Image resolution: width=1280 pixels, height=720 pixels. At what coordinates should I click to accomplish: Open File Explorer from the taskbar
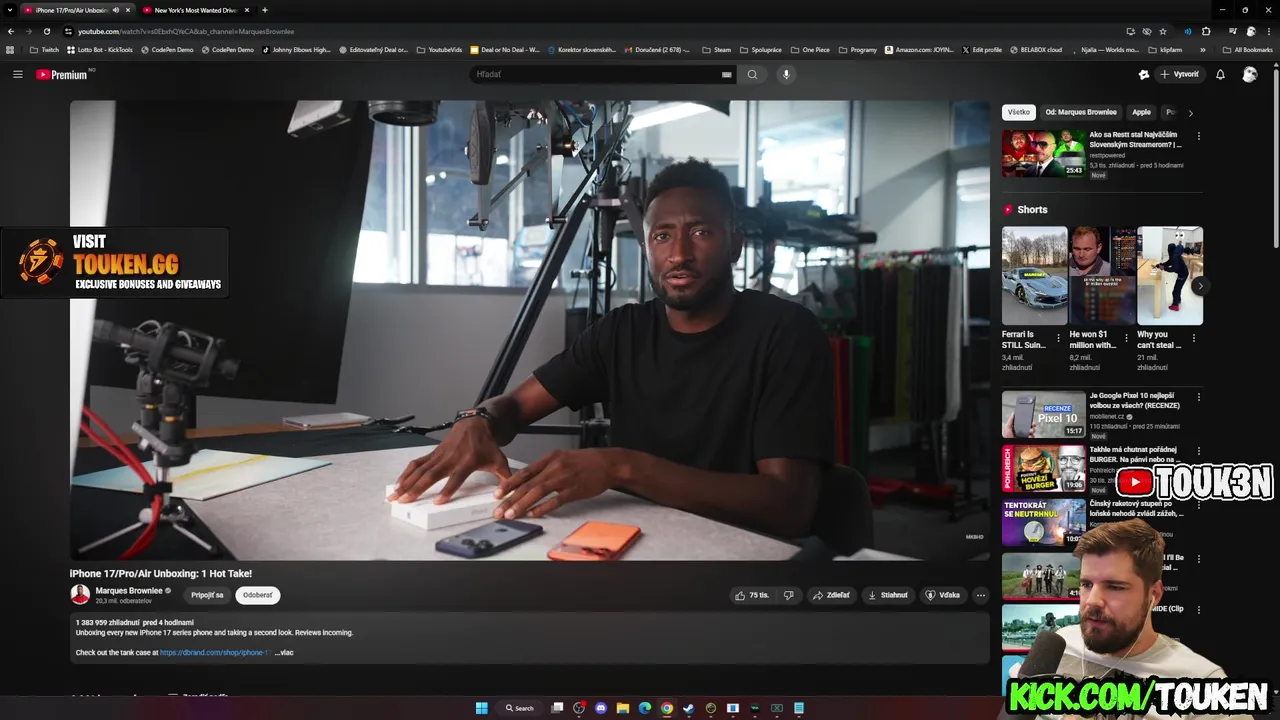tap(623, 708)
